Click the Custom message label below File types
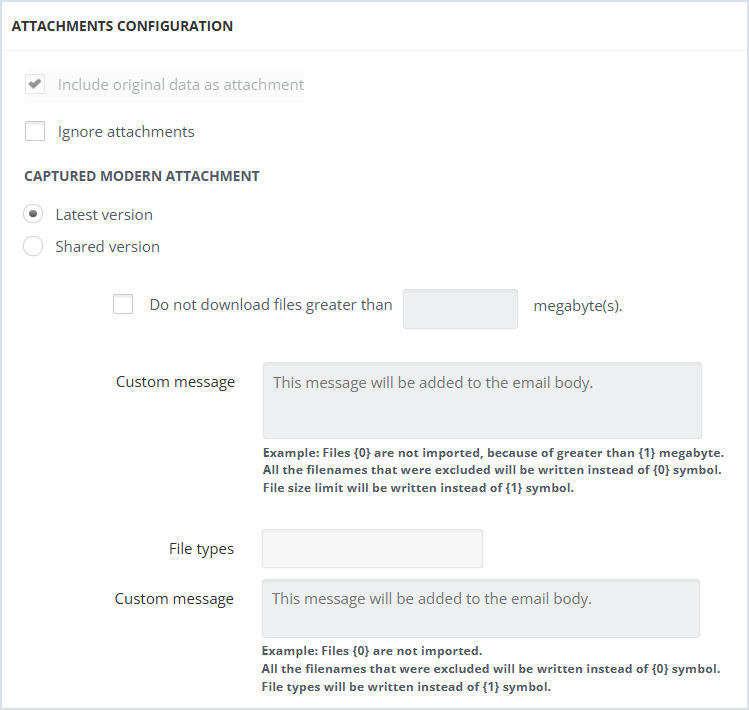Viewport: 749px width, 710px height. point(174,599)
